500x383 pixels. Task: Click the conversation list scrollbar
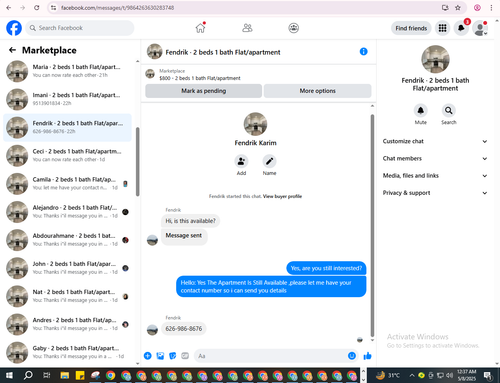(x=137, y=162)
